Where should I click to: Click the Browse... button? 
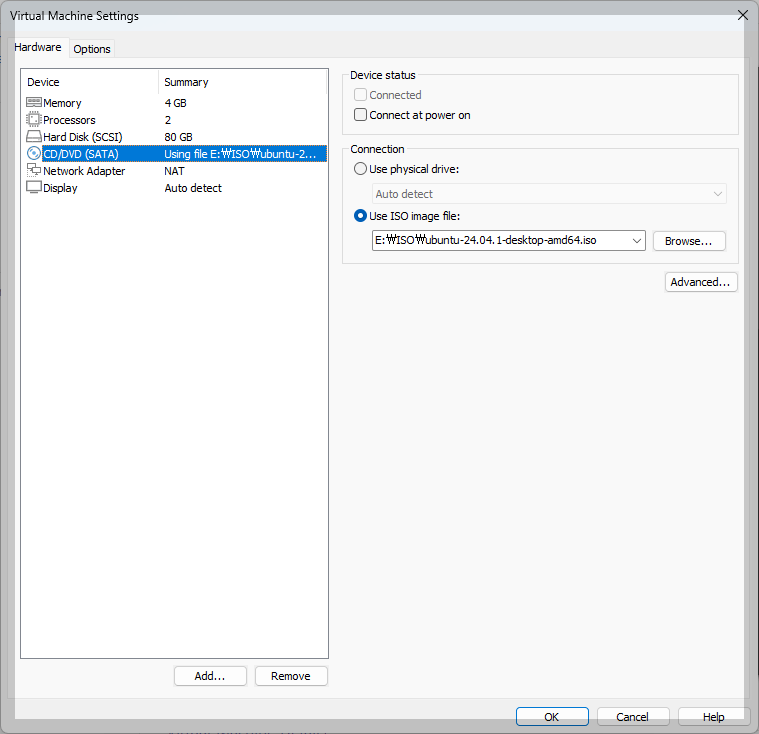(x=689, y=241)
